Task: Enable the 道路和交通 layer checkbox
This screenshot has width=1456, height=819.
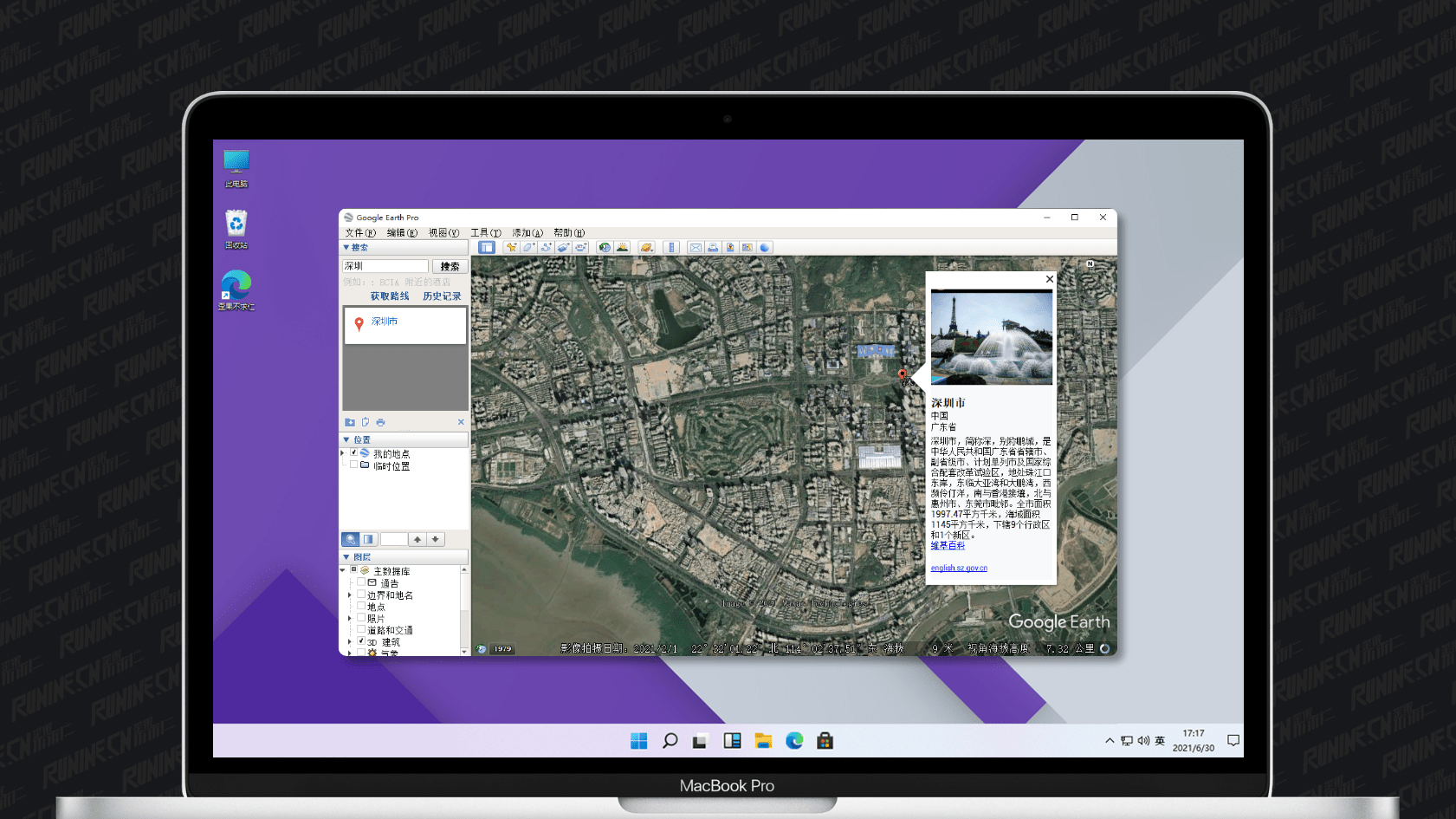Action: pos(361,629)
